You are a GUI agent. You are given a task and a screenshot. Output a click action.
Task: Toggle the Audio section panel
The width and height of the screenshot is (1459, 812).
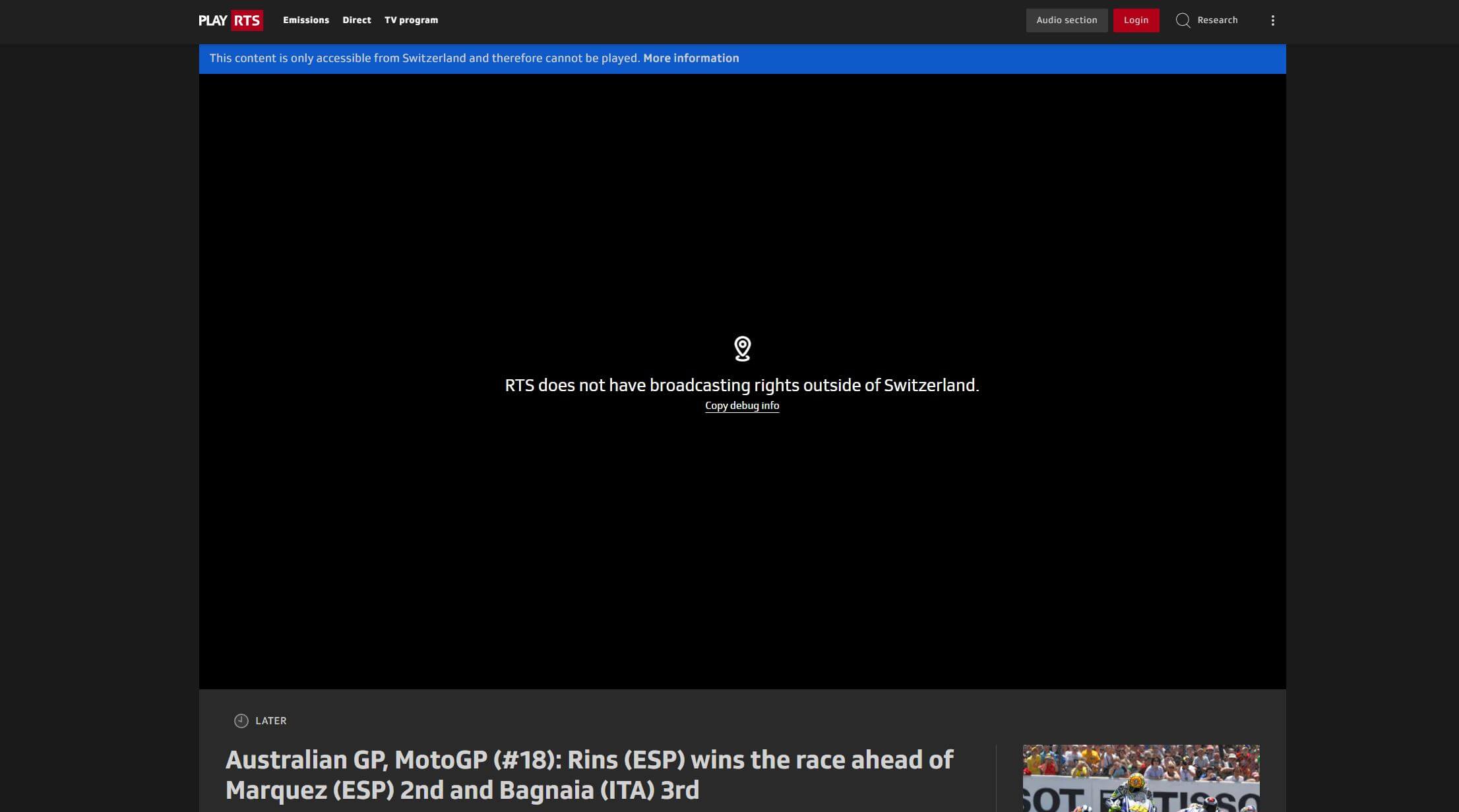point(1067,20)
